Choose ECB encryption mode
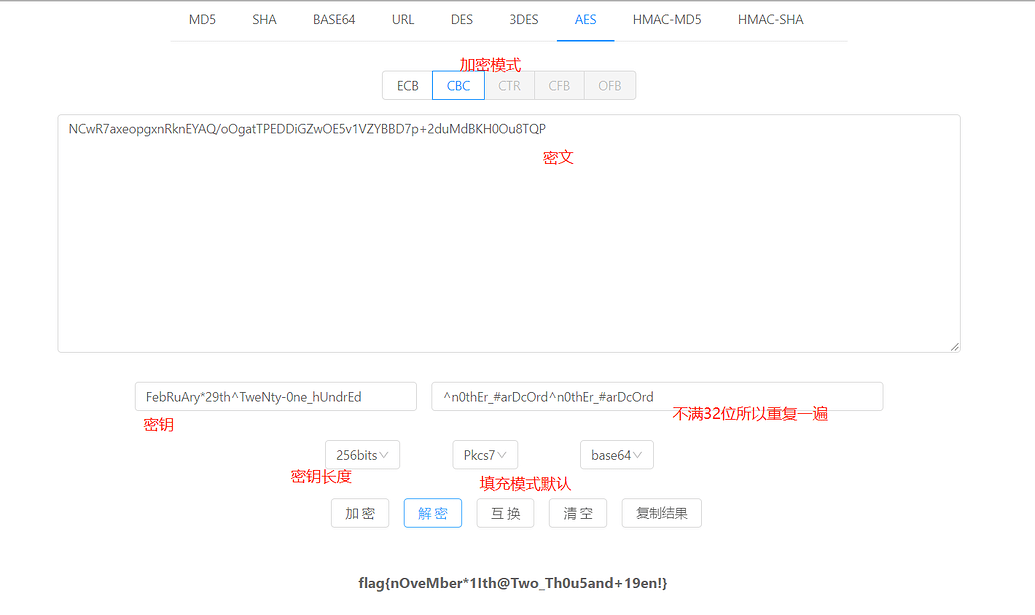The width and height of the screenshot is (1035, 615). pyautogui.click(x=407, y=86)
